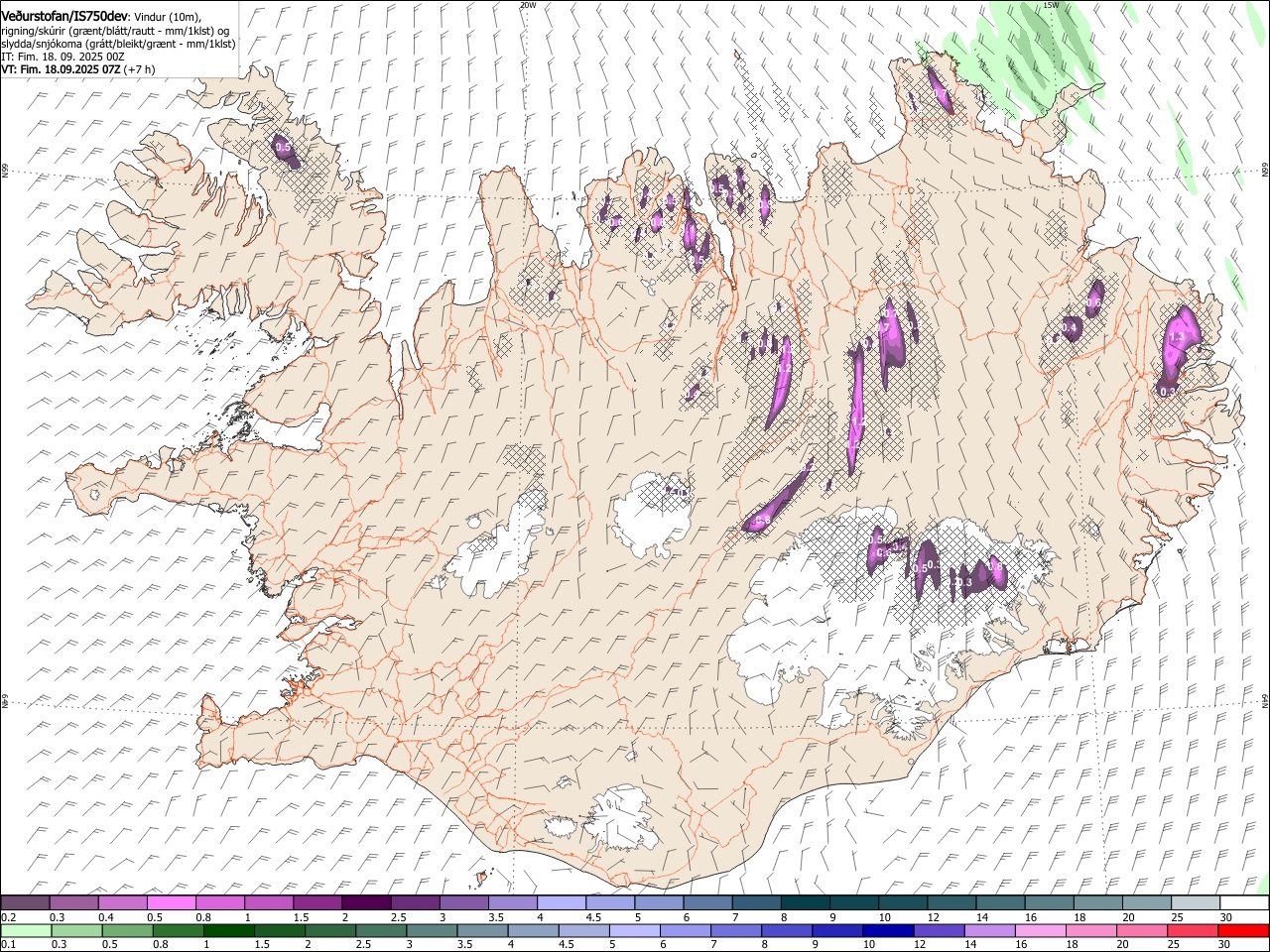The image size is (1270, 952).
Task: Select the 'slydda/snjókoma' description line
Action: pos(118,44)
